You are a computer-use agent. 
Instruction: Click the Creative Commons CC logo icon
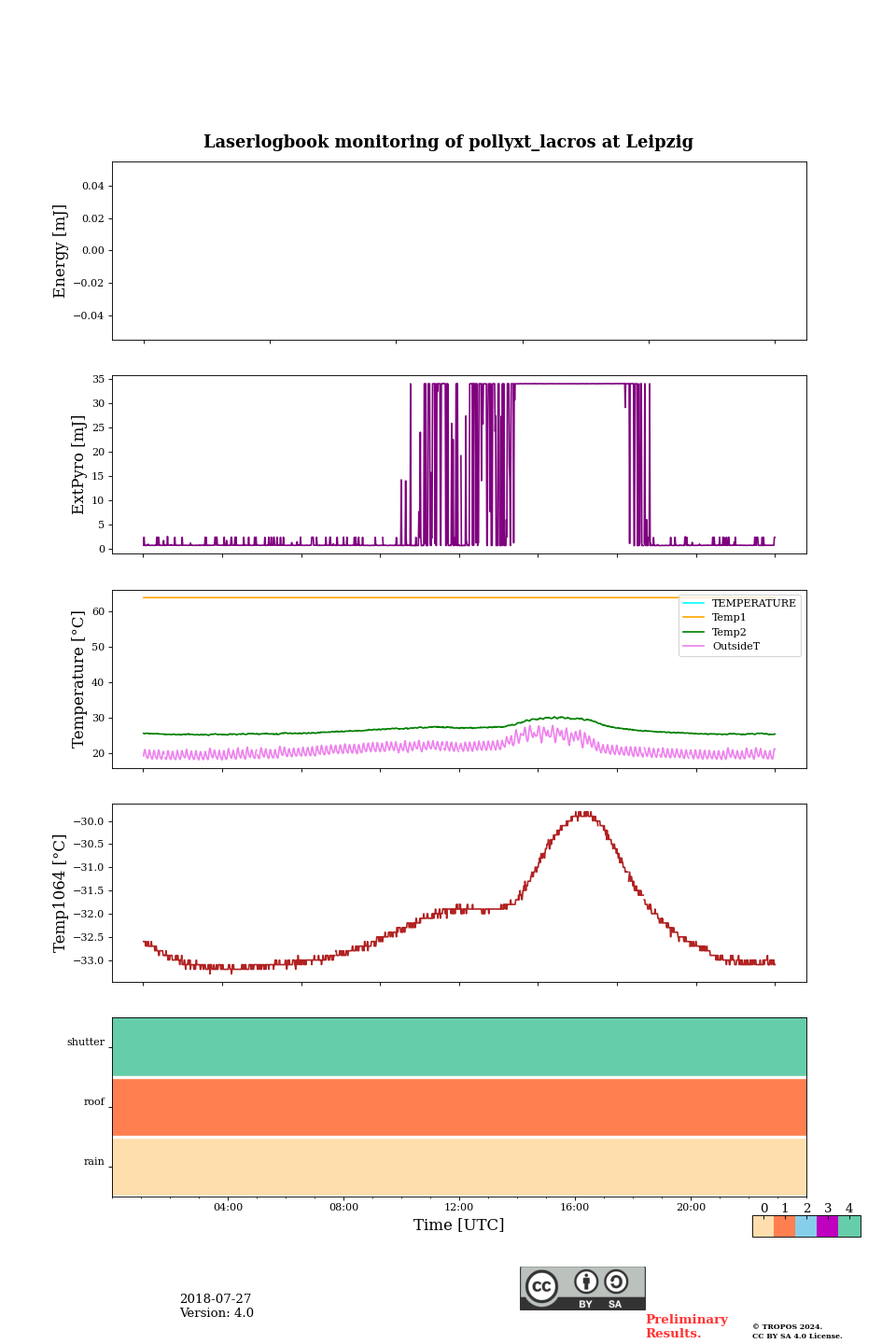(x=541, y=1286)
